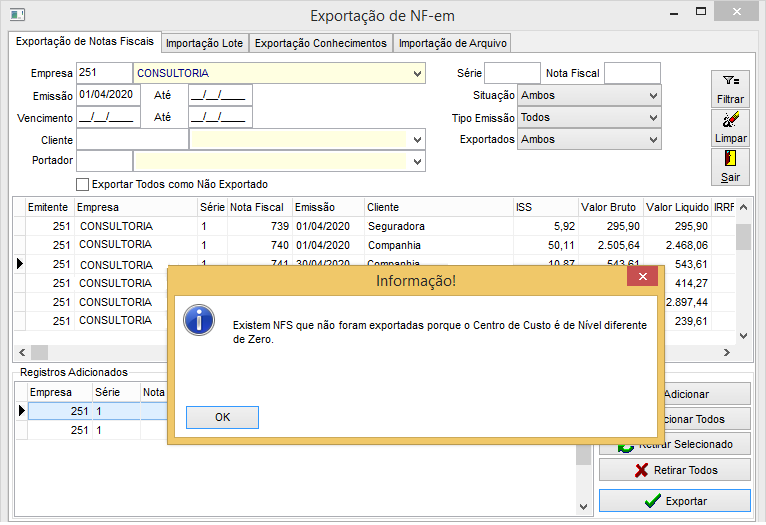Switch to the Importação Lote tab

[204, 43]
